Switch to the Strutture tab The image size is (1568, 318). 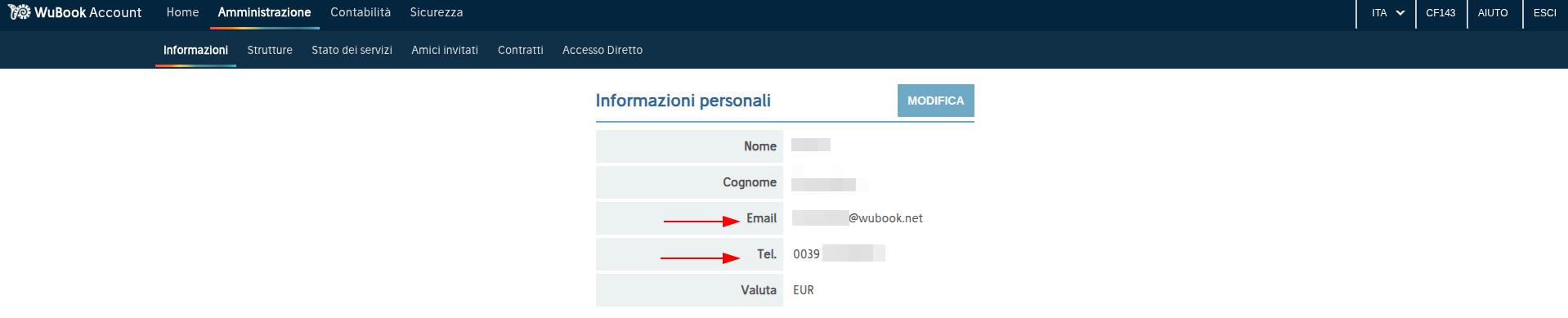270,50
